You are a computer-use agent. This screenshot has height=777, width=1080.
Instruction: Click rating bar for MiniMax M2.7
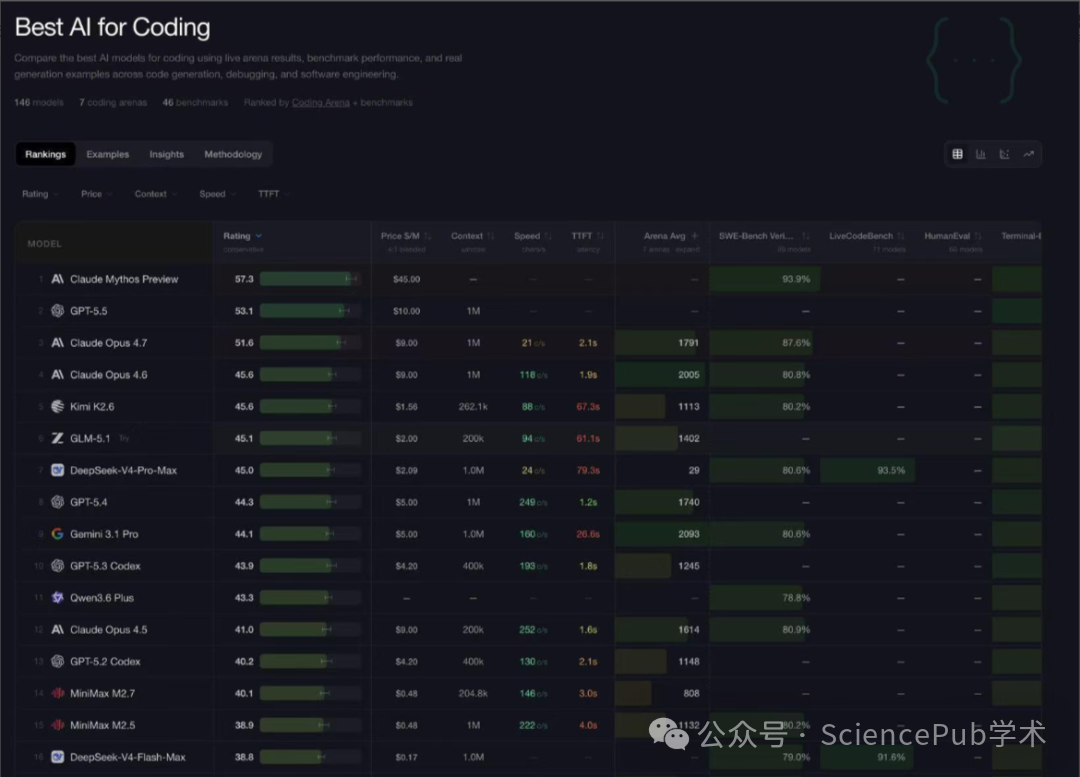point(310,693)
